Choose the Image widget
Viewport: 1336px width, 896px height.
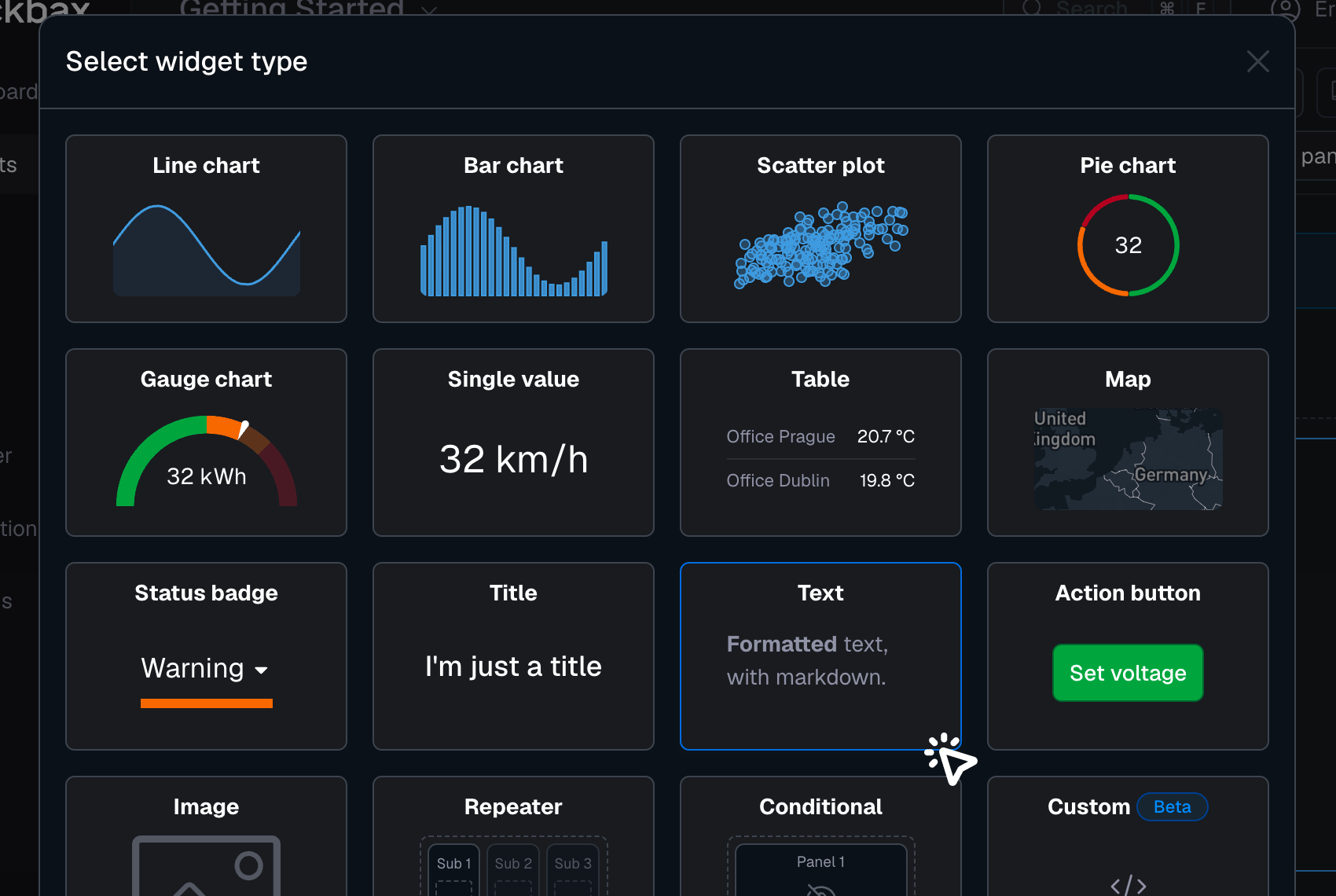[206, 836]
